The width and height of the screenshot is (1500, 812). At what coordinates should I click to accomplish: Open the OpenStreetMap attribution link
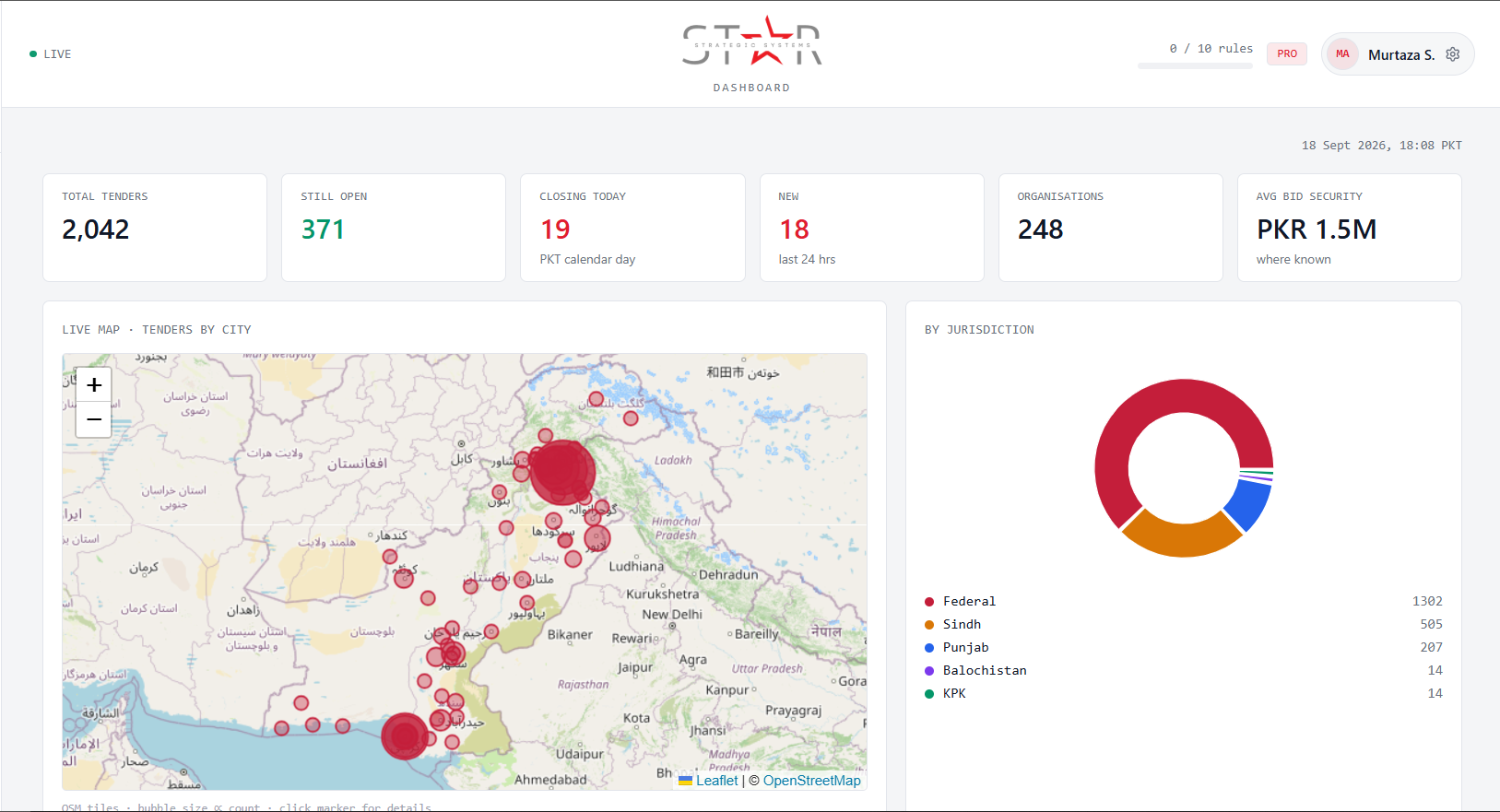click(x=811, y=781)
